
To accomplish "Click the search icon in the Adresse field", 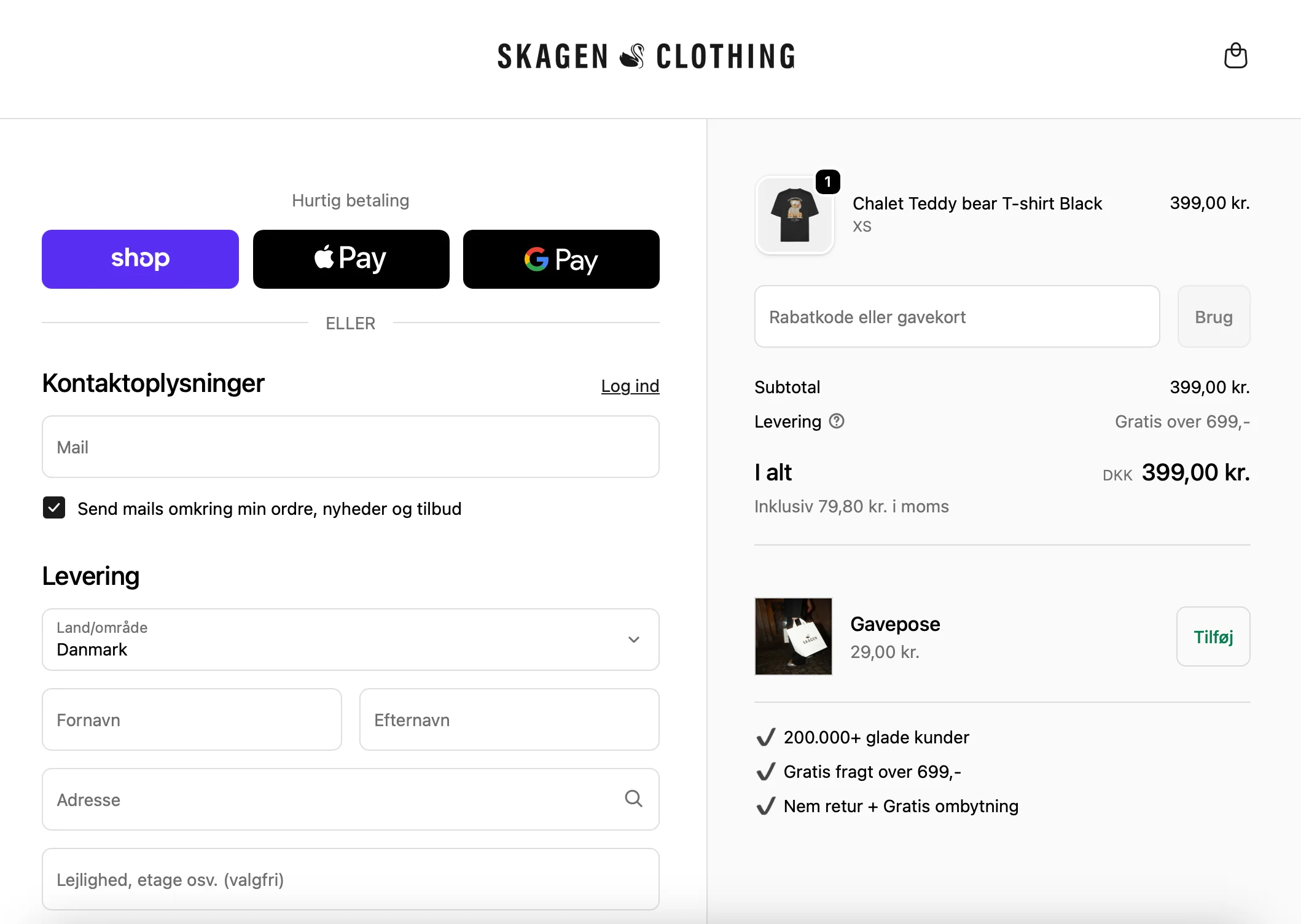I will tap(633, 799).
